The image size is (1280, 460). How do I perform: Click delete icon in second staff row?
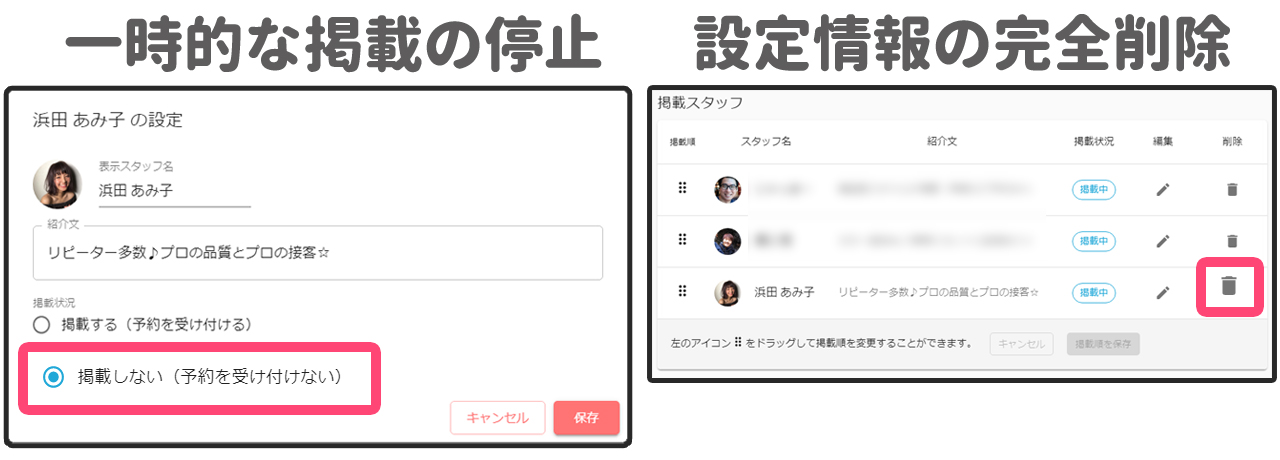tap(1232, 241)
